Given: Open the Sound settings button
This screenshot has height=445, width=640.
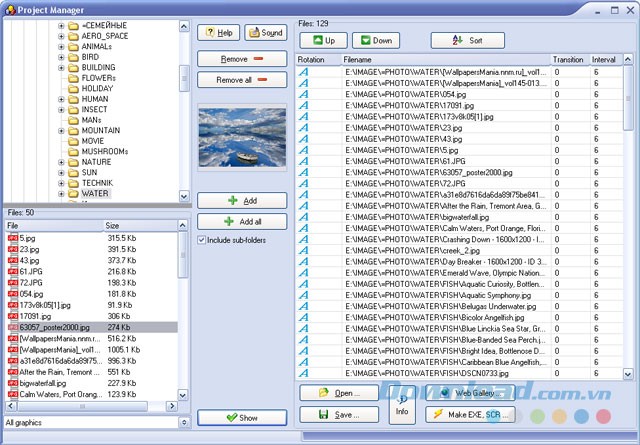Looking at the screenshot, I should coord(263,33).
